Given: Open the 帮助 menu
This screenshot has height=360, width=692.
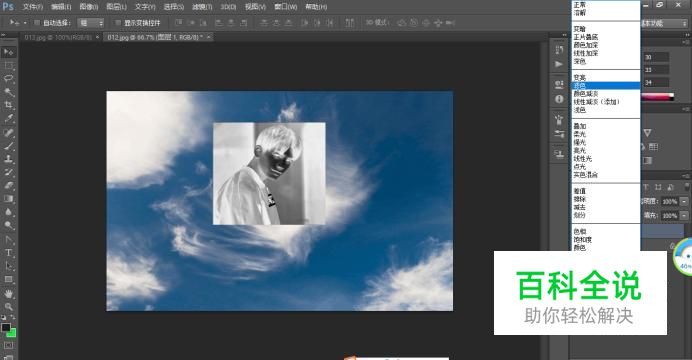Looking at the screenshot, I should pyautogui.click(x=316, y=7).
